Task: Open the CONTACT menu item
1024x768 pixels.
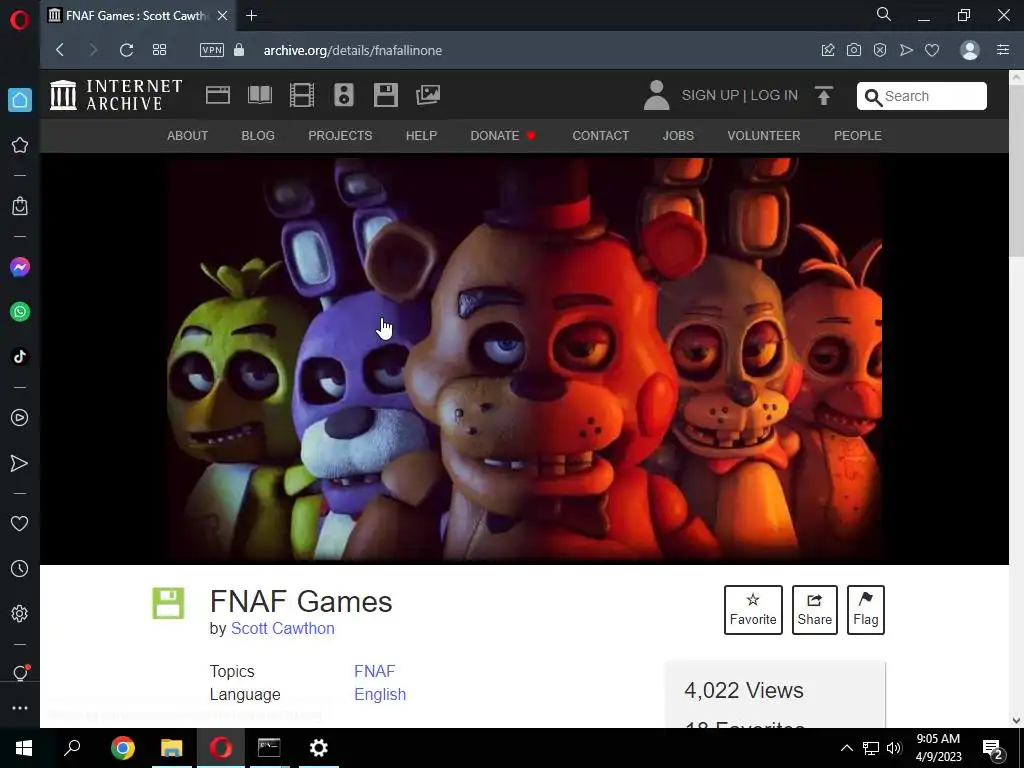Action: coord(601,136)
